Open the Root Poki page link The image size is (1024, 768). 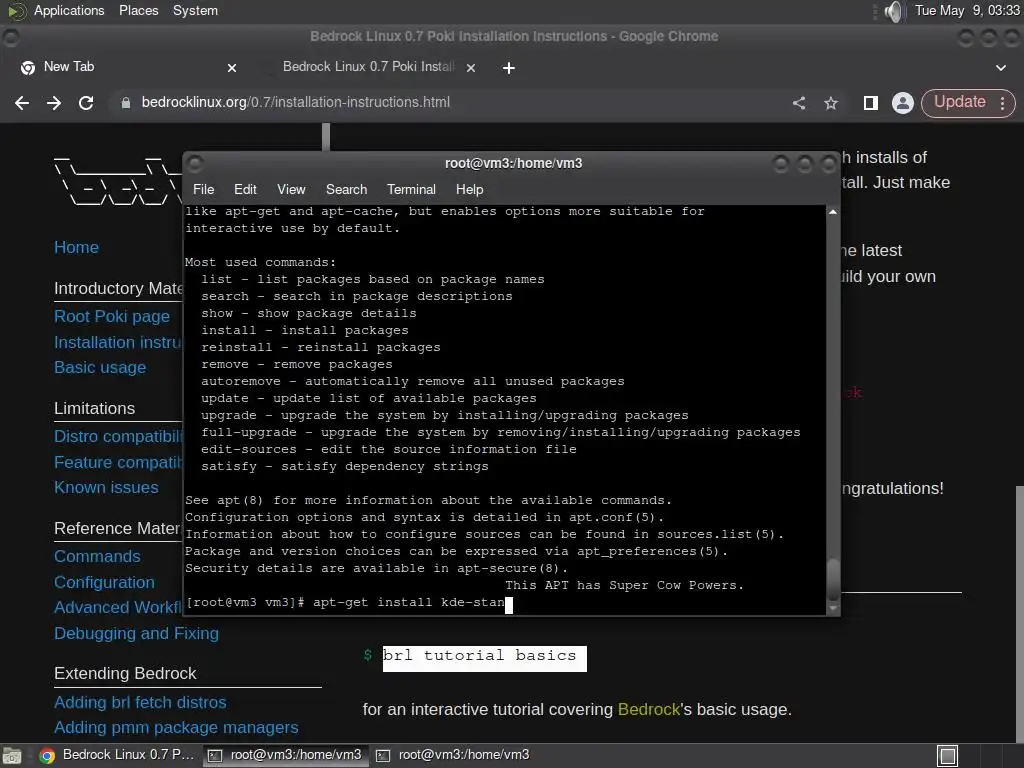click(x=112, y=317)
